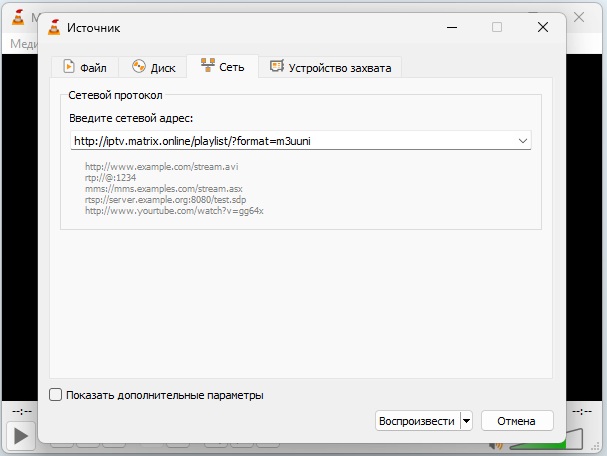This screenshot has width=607, height=456.
Task: Click the VLC cone icon of the main window
Action: click(15, 19)
